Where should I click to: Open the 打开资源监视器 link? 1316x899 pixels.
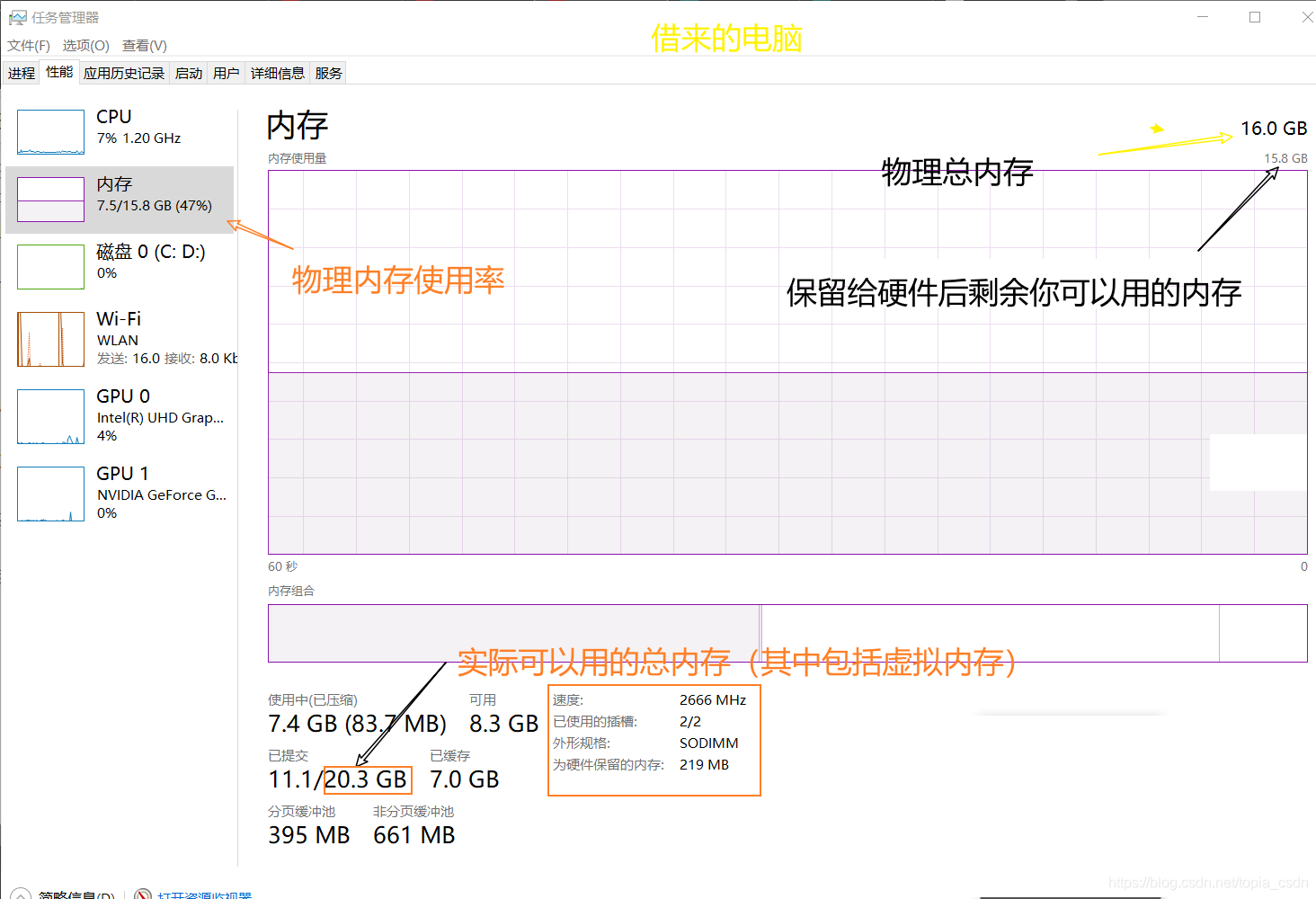[x=204, y=895]
